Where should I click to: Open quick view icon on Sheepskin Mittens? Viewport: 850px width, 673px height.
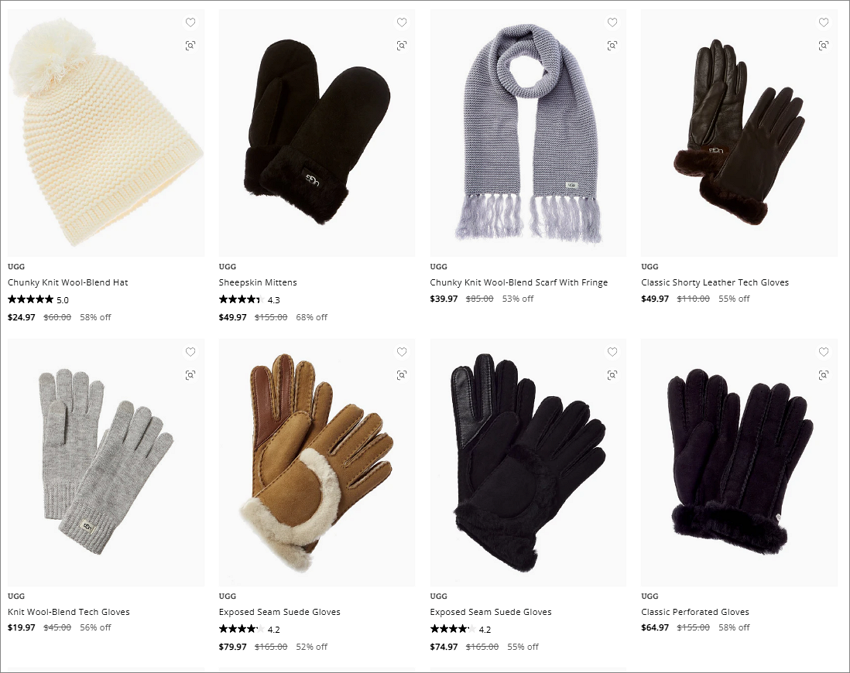(402, 46)
